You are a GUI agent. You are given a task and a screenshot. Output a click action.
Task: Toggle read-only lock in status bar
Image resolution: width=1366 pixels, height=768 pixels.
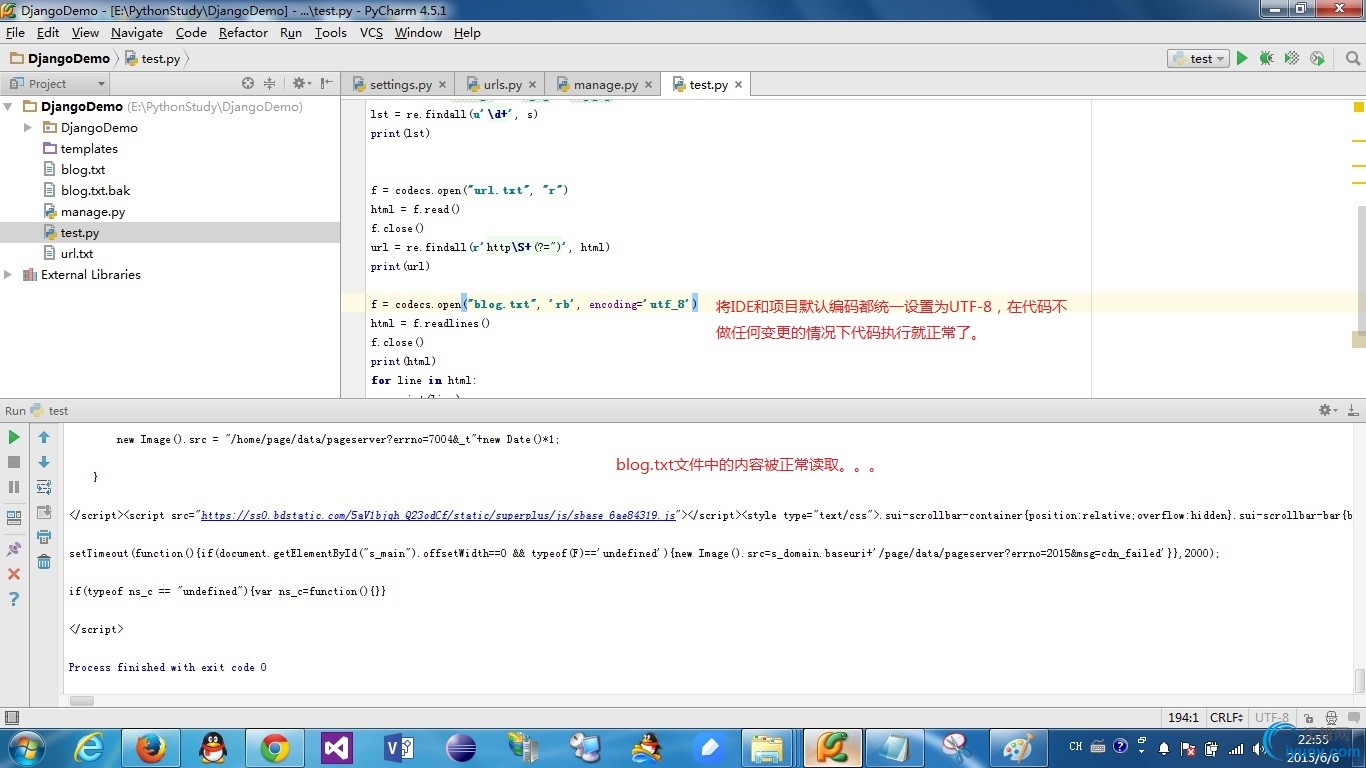pyautogui.click(x=1309, y=718)
